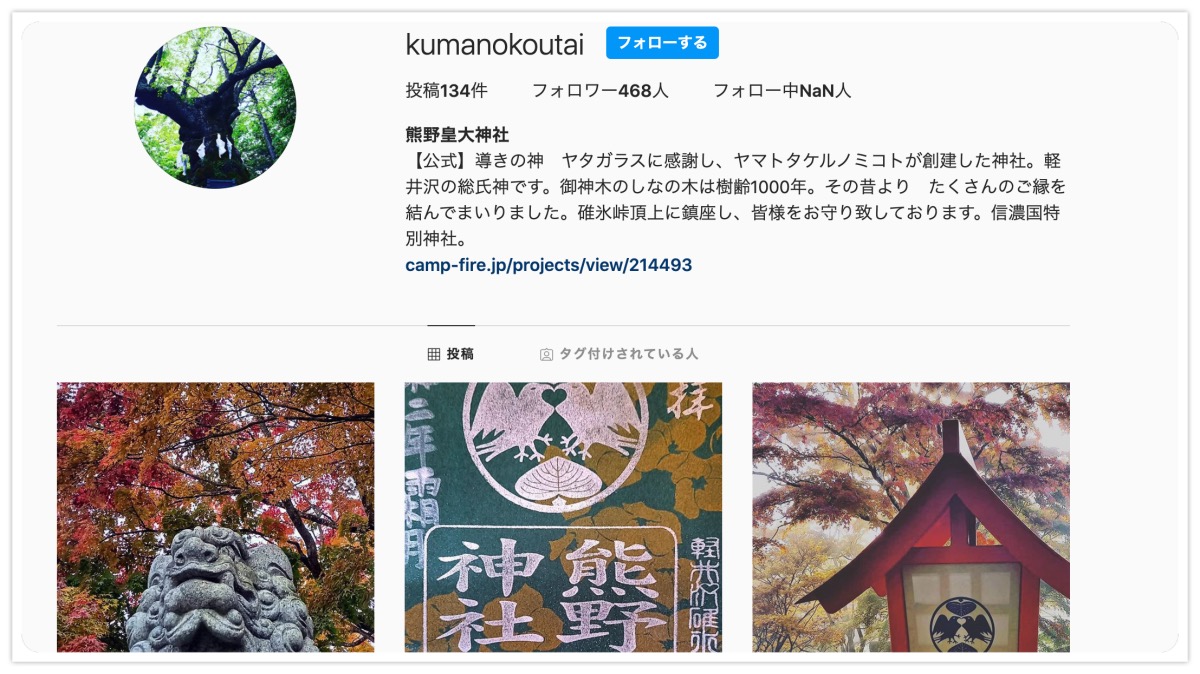Open the フォロー中NaN人 following list

[x=782, y=91]
